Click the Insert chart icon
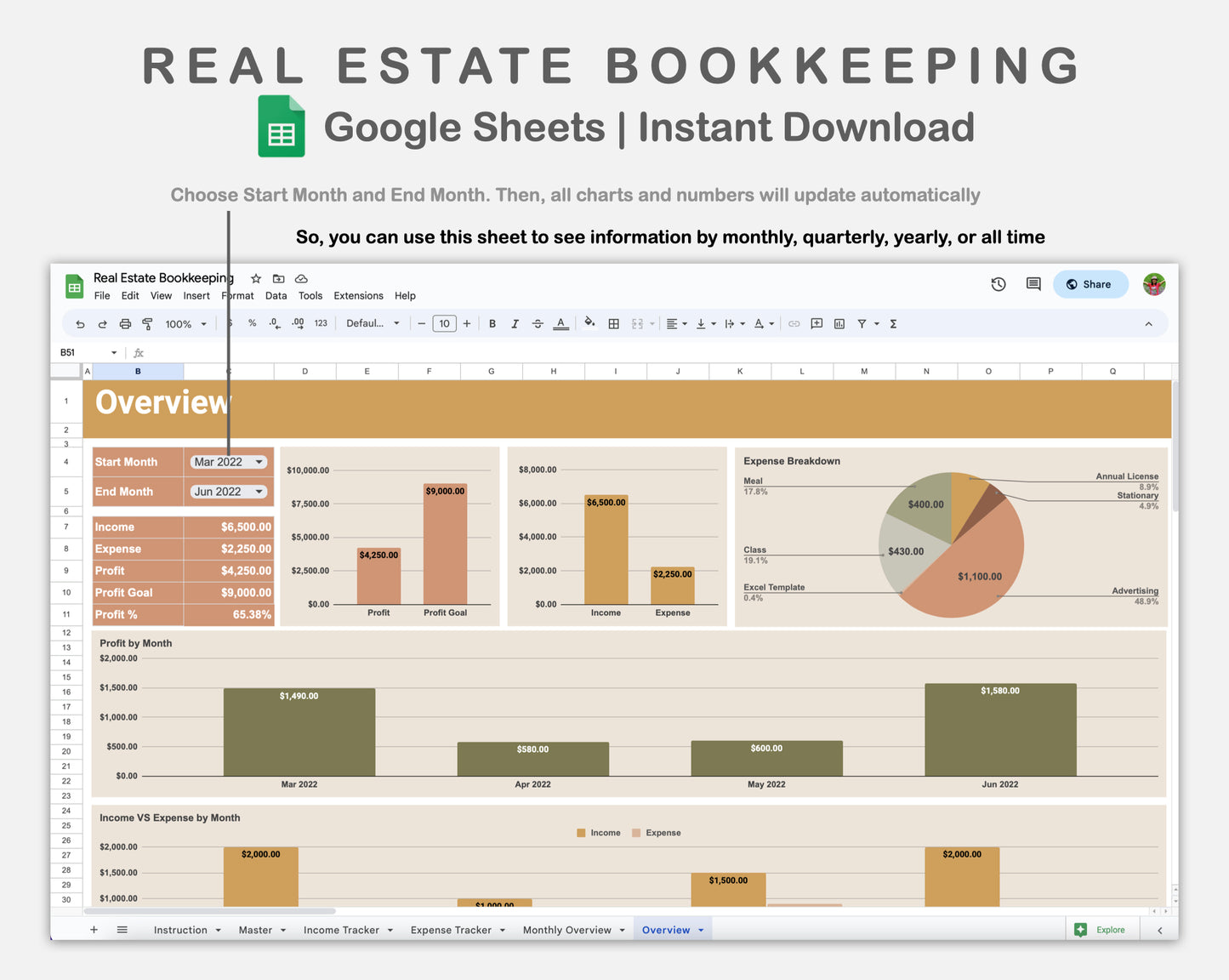This screenshot has width=1229, height=980. (839, 323)
